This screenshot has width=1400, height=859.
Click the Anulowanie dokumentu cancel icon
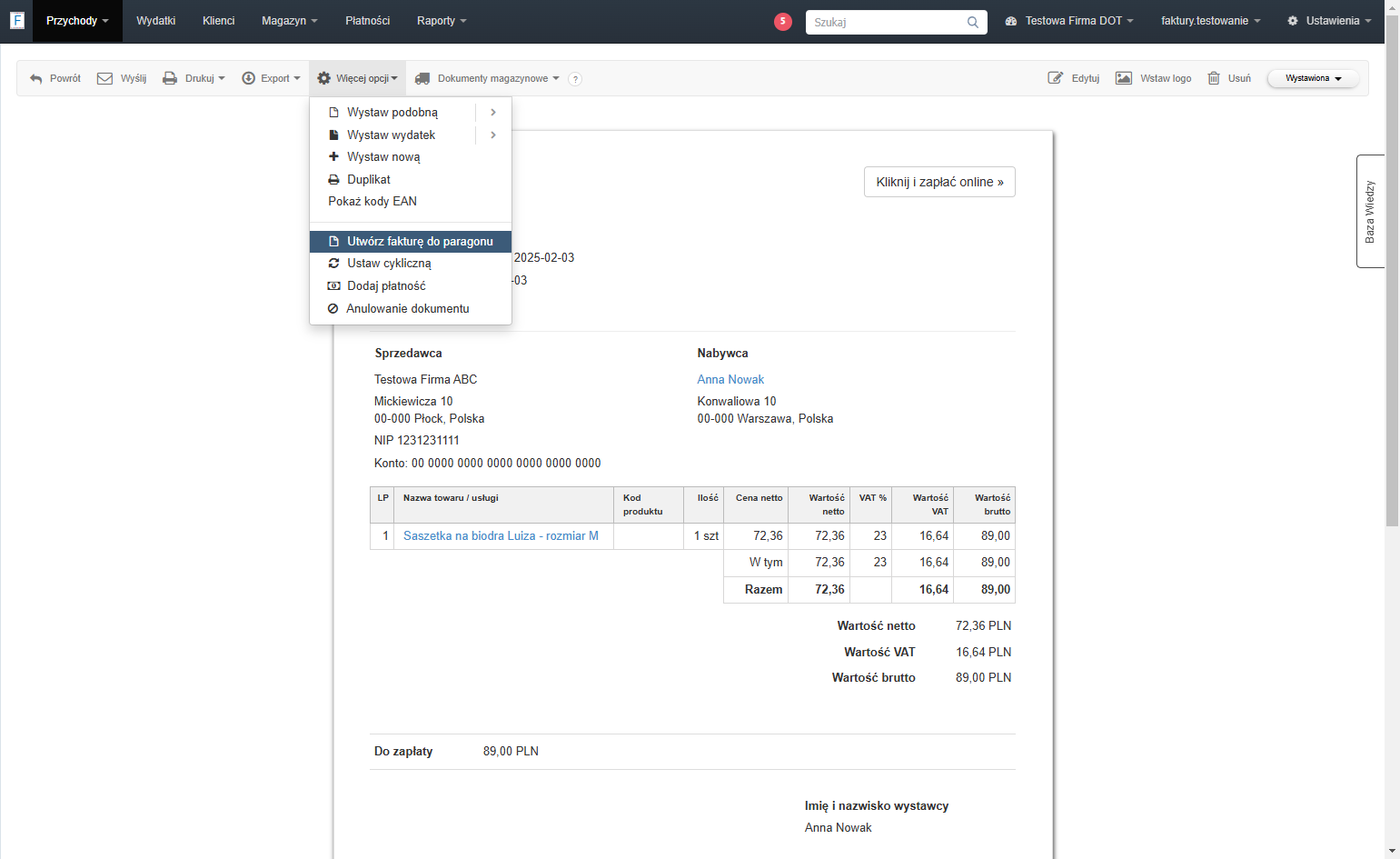click(333, 309)
